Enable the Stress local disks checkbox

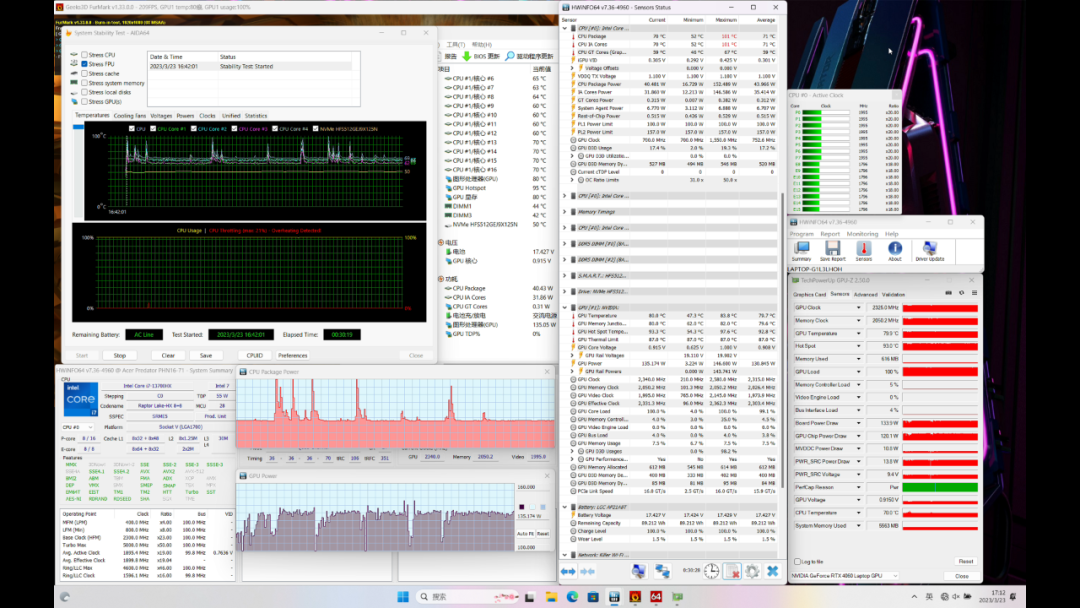click(85, 92)
